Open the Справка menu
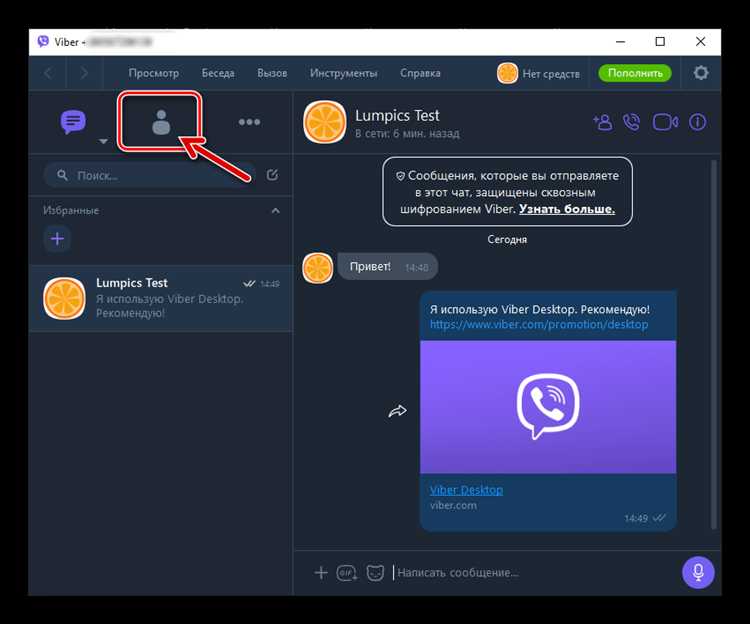Image resolution: width=750 pixels, height=624 pixels. pyautogui.click(x=420, y=73)
